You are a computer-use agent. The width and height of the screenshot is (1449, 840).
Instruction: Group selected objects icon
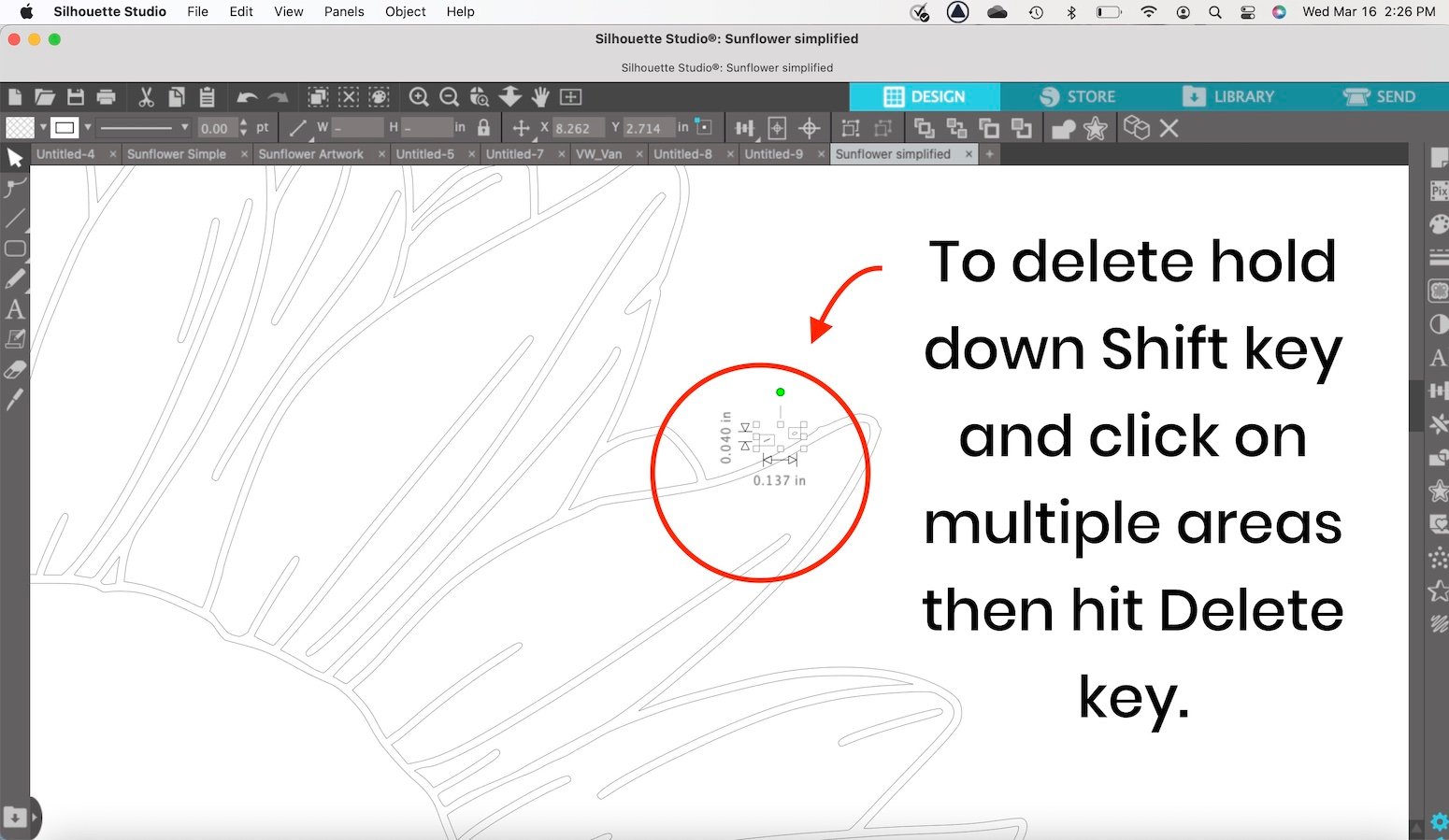click(851, 128)
